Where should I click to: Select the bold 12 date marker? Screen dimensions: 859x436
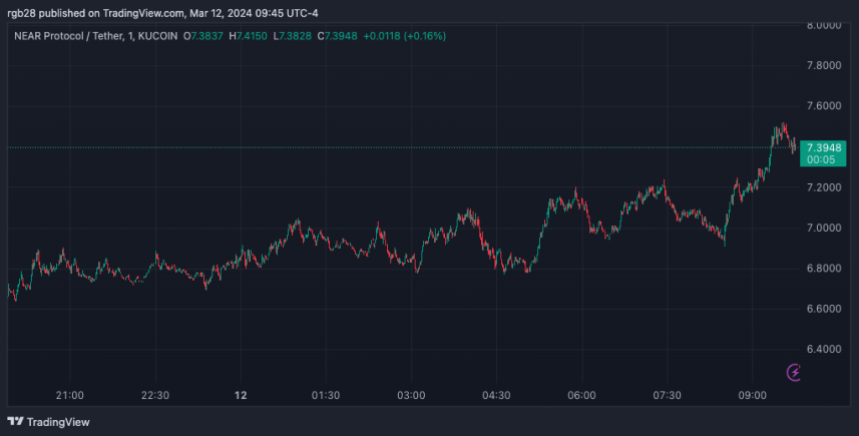[x=240, y=395]
